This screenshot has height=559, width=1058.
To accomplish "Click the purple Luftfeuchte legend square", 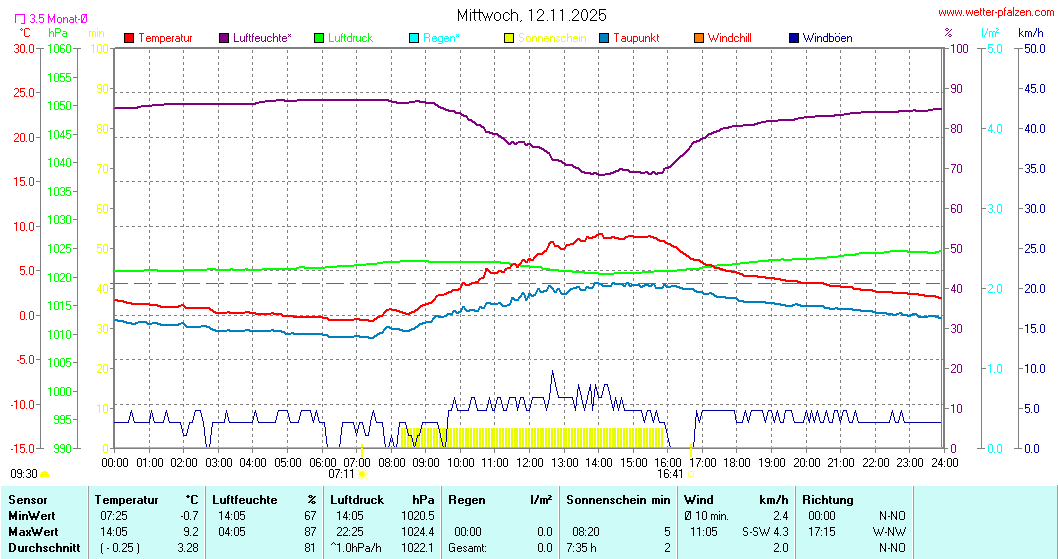I will pyautogui.click(x=224, y=38).
